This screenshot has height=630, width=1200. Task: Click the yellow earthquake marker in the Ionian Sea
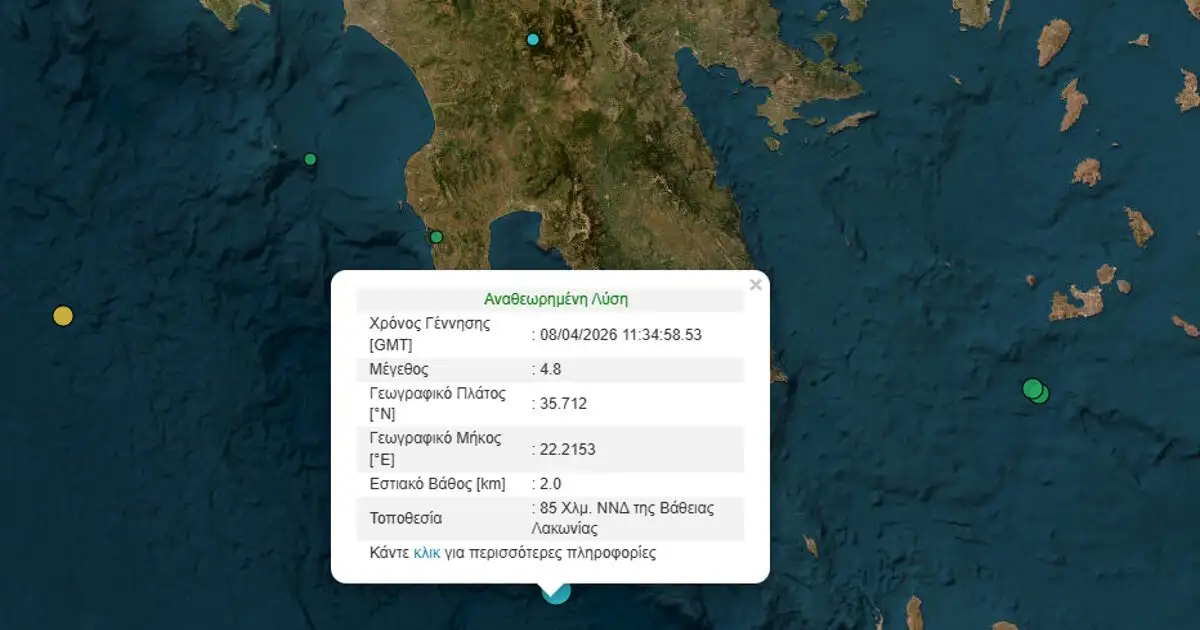click(x=63, y=316)
